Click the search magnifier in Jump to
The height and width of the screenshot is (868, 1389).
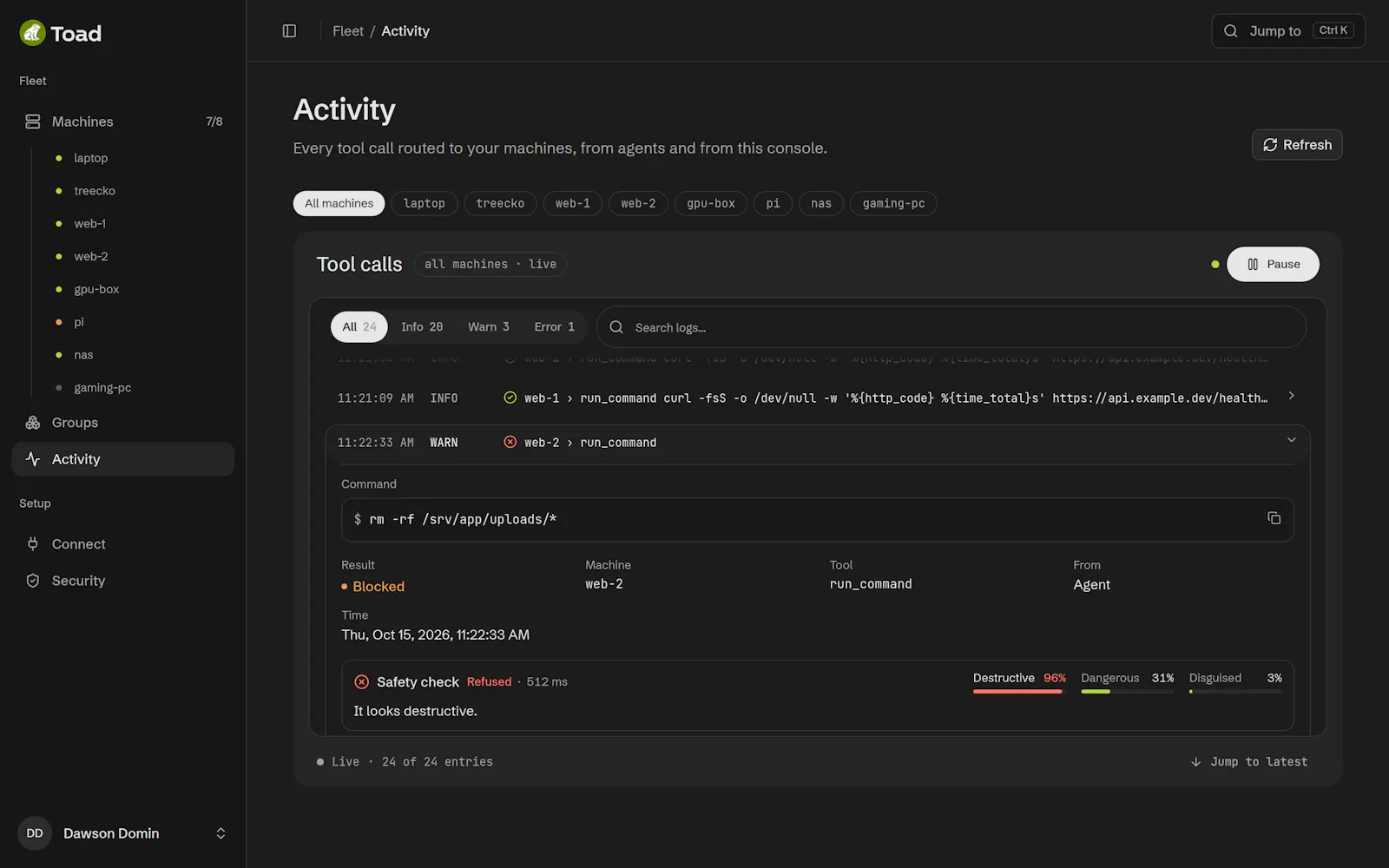click(1230, 31)
